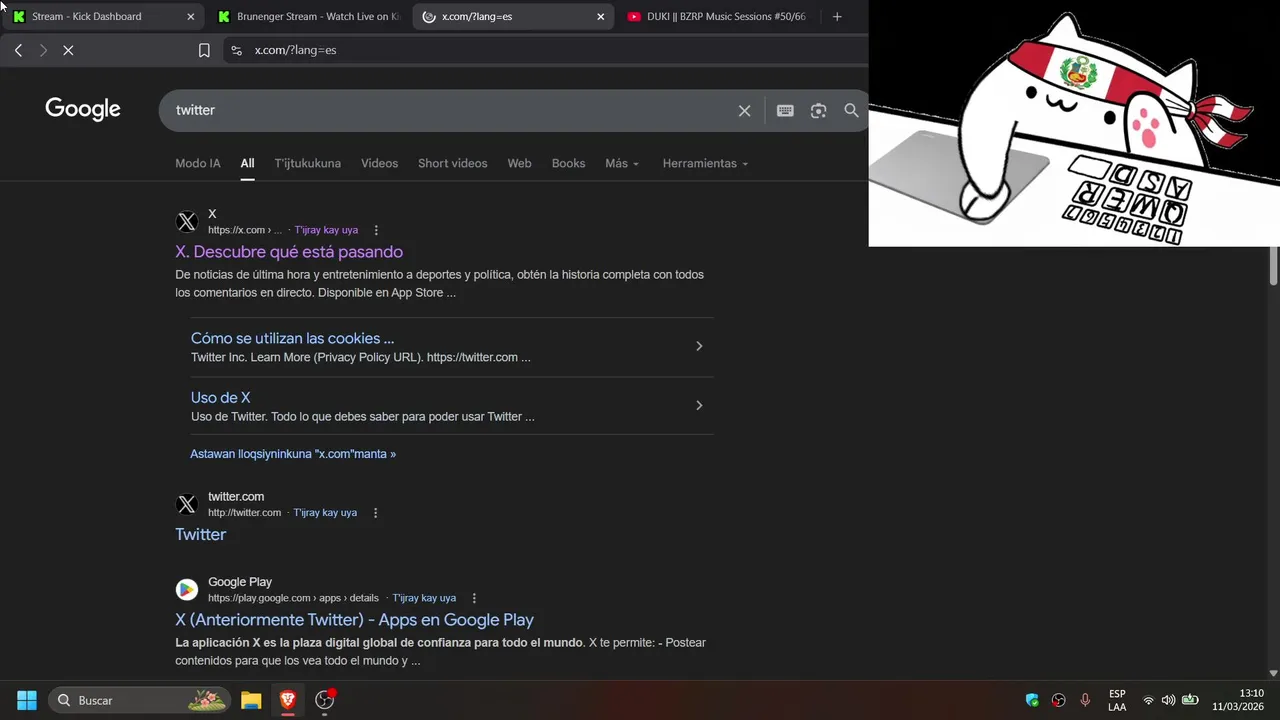Viewport: 1280px width, 720px height.
Task: Click the battery tray icon
Action: pyautogui.click(x=1190, y=700)
